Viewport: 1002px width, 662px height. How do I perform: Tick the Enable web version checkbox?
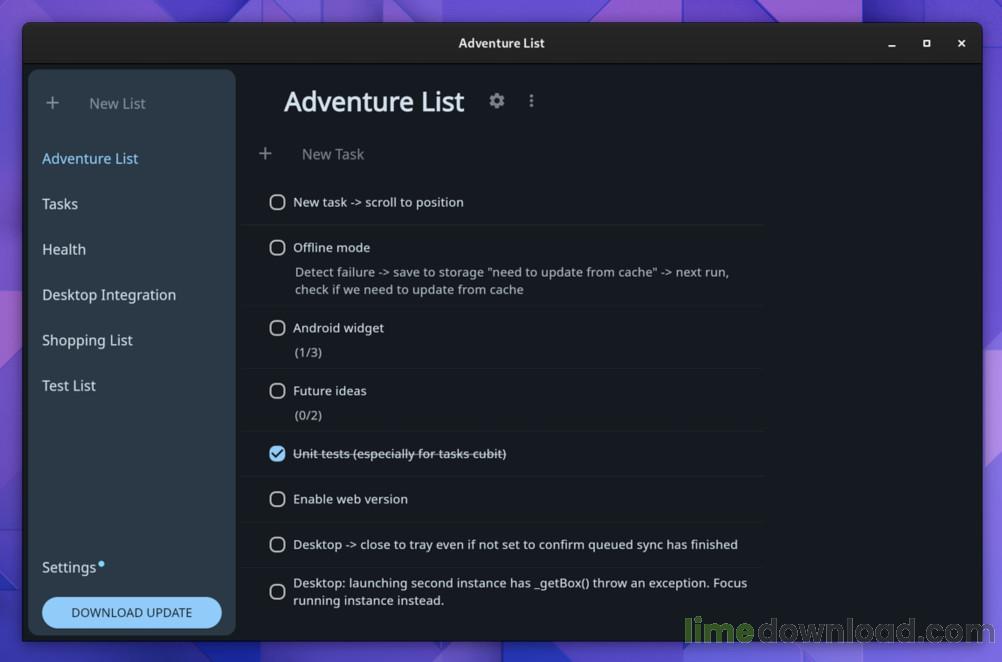coord(277,499)
